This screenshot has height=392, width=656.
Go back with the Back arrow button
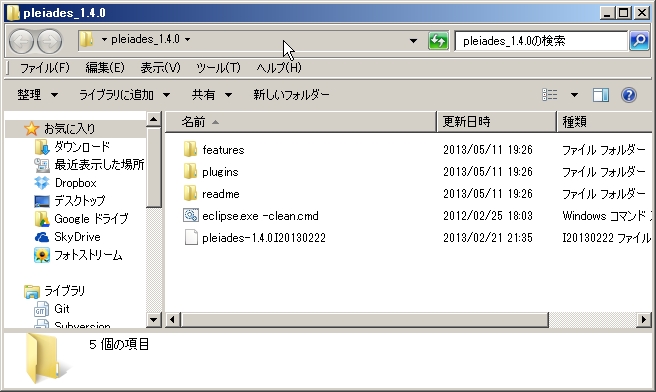pyautogui.click(x=21, y=41)
